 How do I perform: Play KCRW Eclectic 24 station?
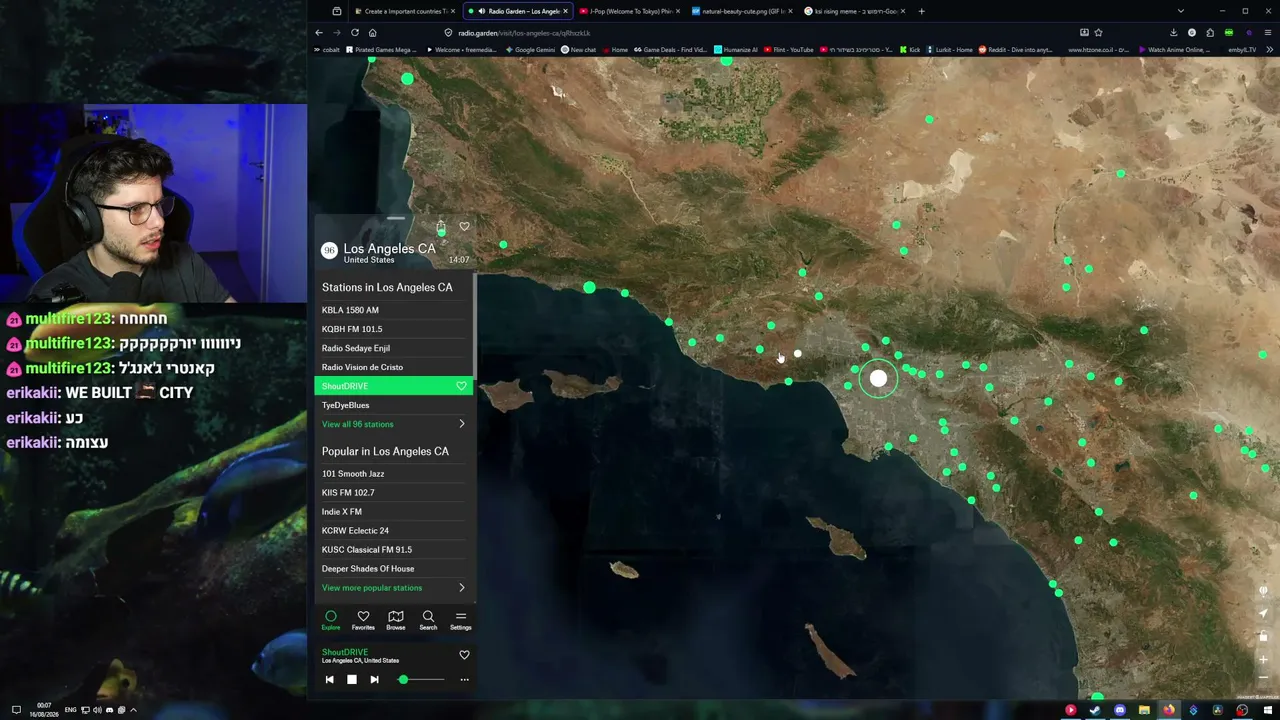pos(394,531)
